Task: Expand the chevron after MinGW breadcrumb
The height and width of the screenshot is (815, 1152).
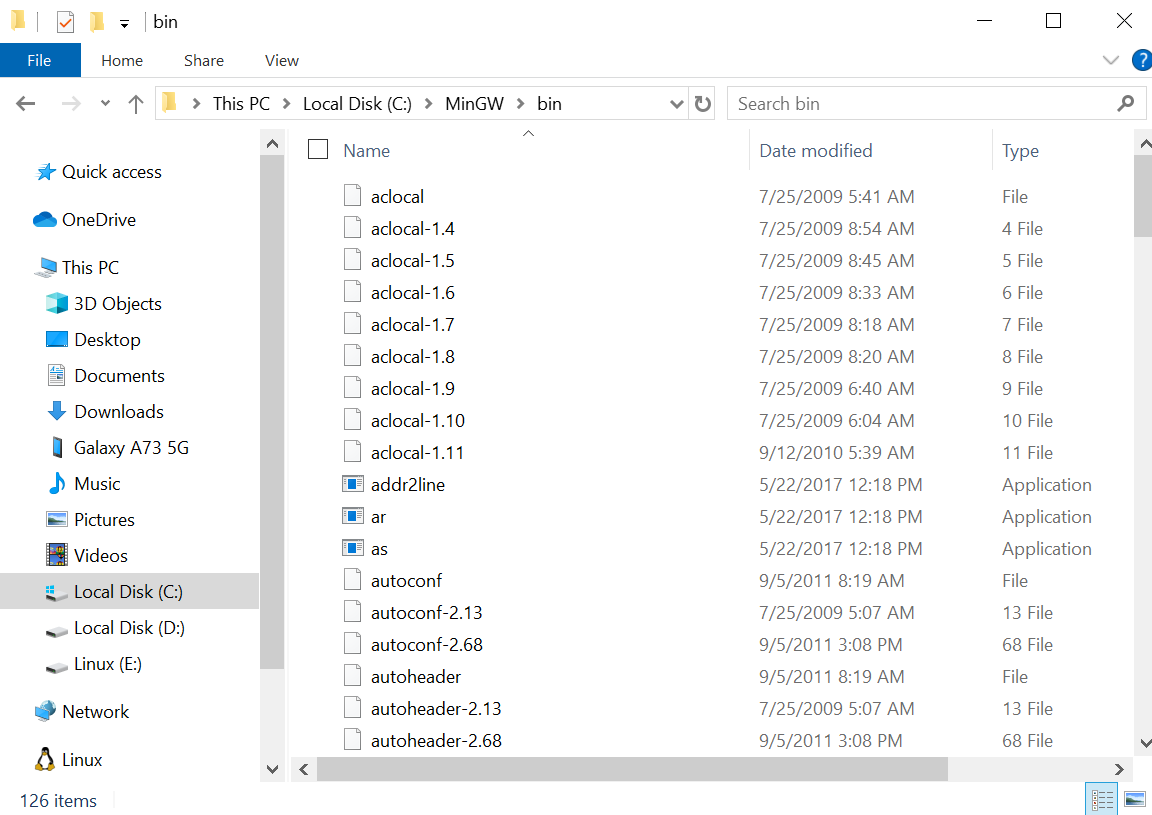Action: click(520, 104)
